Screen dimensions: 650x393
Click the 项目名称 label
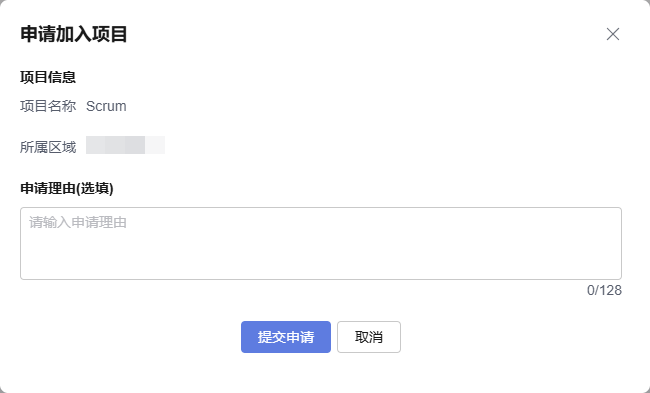pyautogui.click(x=48, y=106)
